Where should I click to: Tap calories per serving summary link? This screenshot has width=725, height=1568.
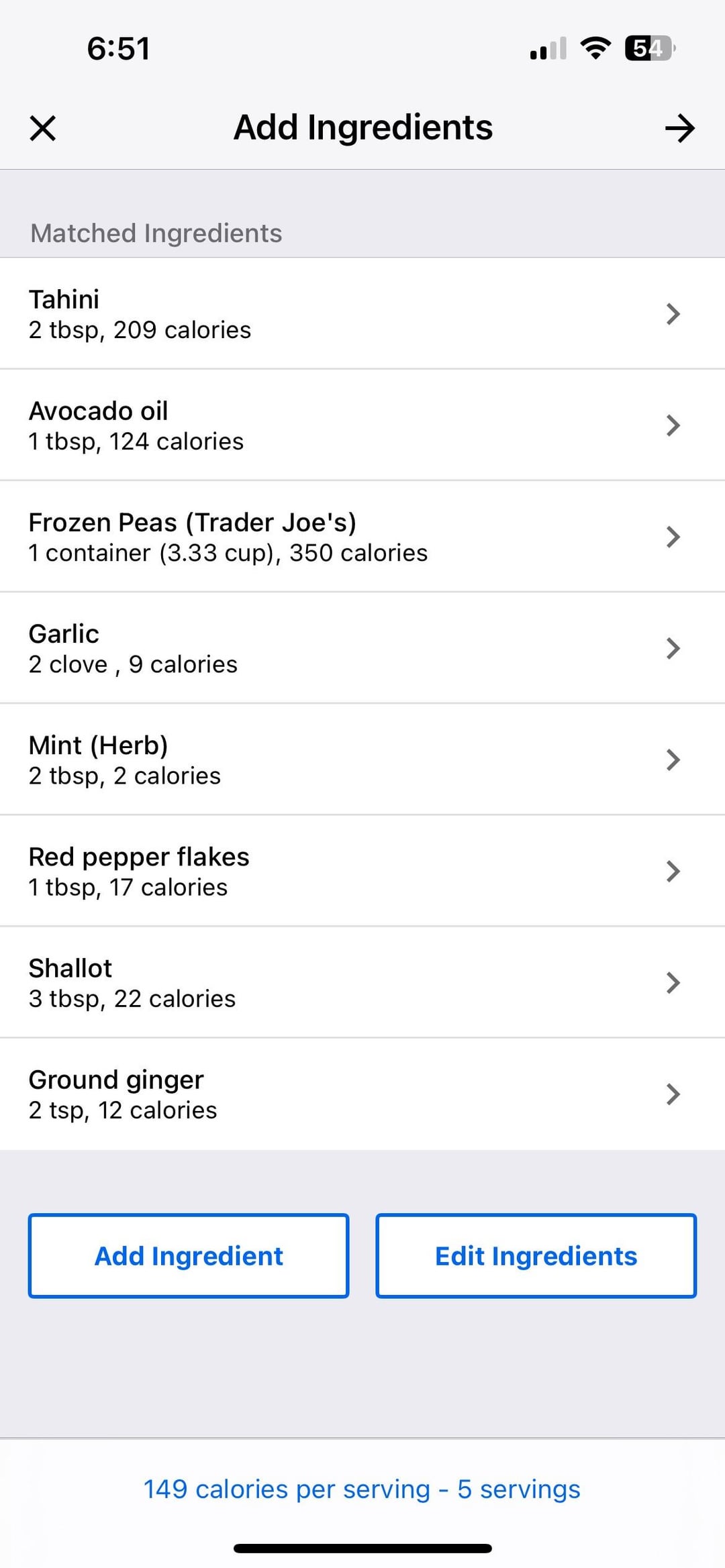click(x=362, y=1489)
